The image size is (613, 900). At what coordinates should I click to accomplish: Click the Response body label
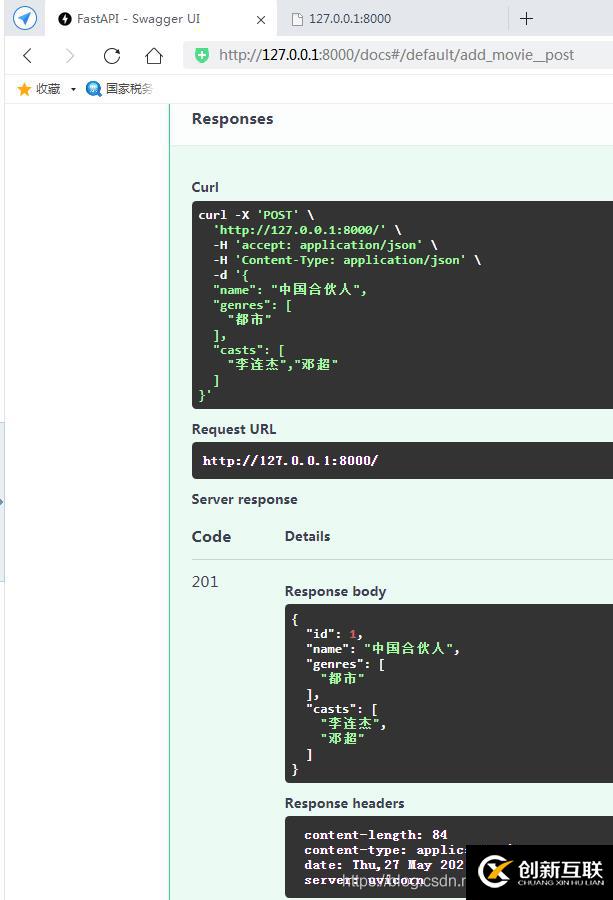[335, 591]
